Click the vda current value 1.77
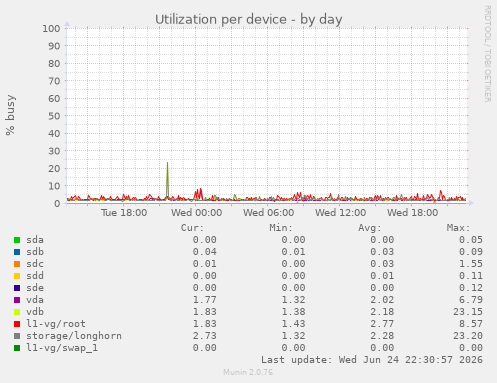 click(x=205, y=300)
